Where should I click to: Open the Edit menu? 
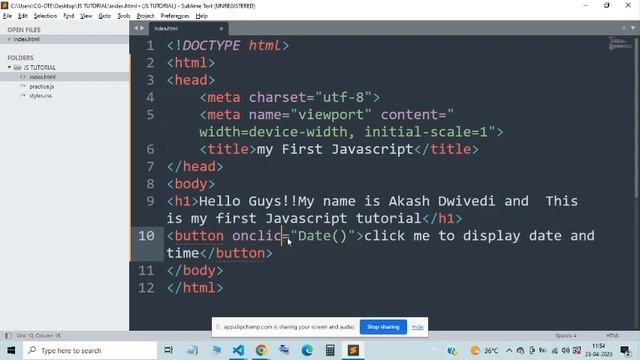[23, 16]
